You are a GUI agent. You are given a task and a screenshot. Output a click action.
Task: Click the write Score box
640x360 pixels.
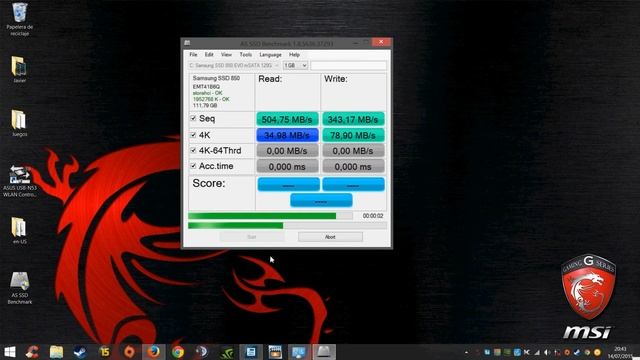pyautogui.click(x=353, y=184)
